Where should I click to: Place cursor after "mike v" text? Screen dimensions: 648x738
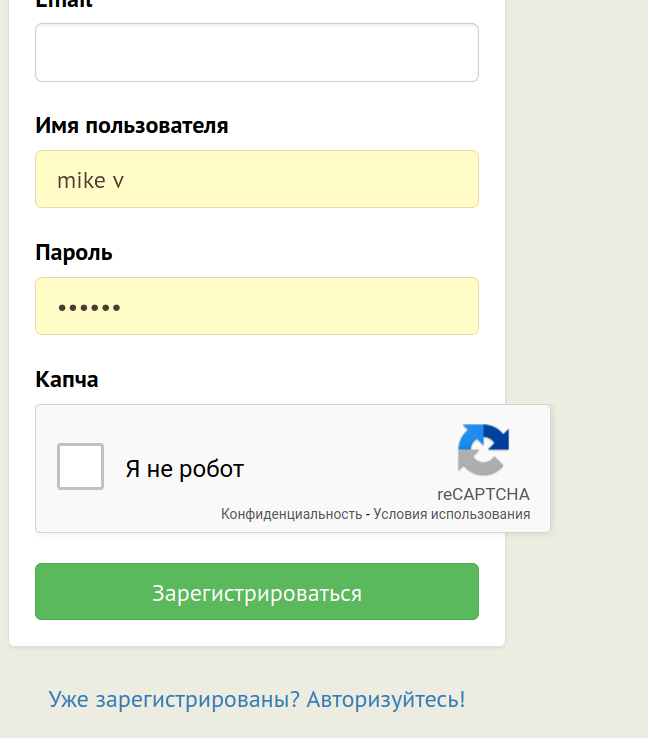pyautogui.click(x=127, y=181)
